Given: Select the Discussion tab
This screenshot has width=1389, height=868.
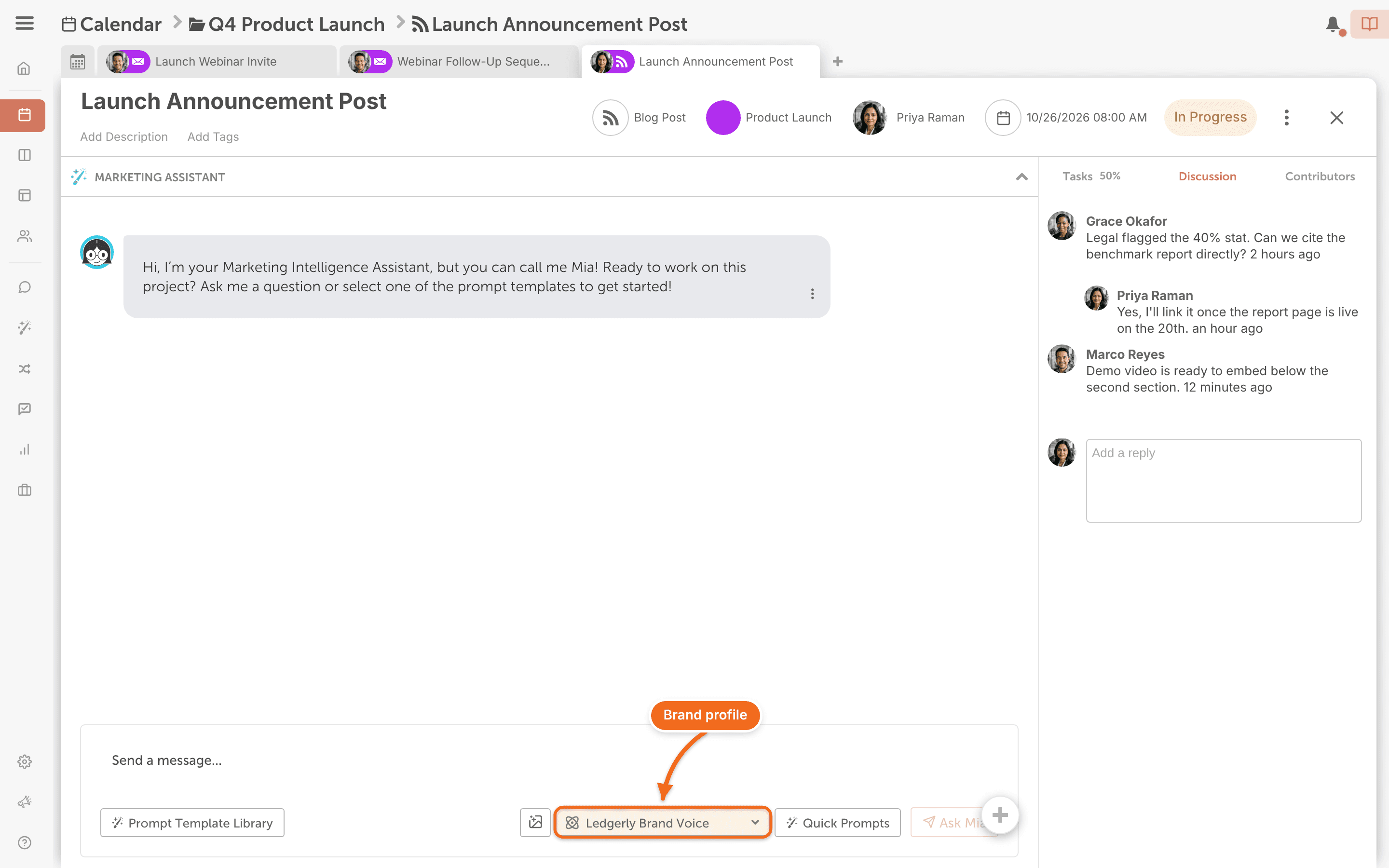Looking at the screenshot, I should (1207, 176).
